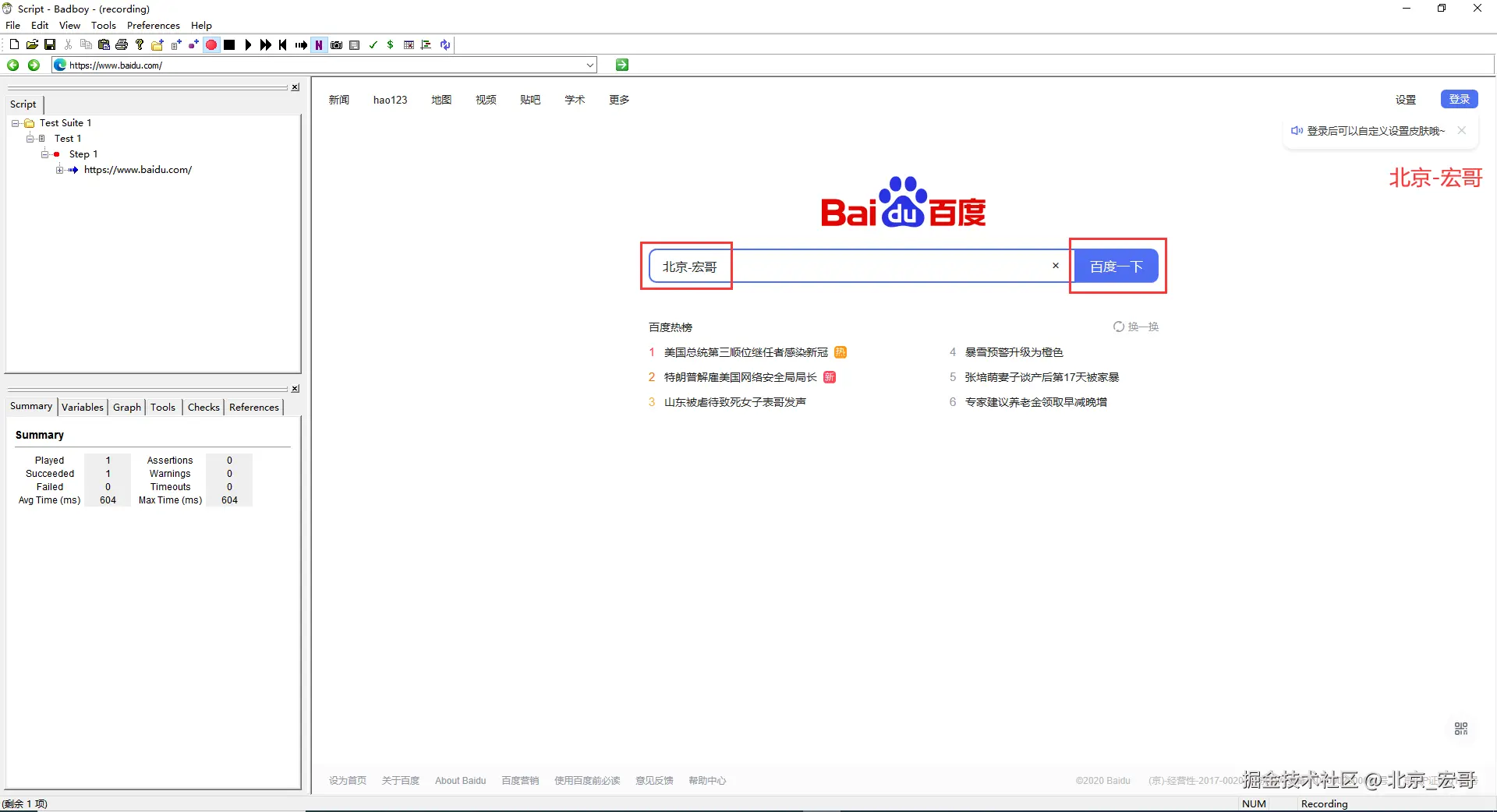The width and height of the screenshot is (1497, 812).
Task: Print the script with the printer icon
Action: (122, 44)
